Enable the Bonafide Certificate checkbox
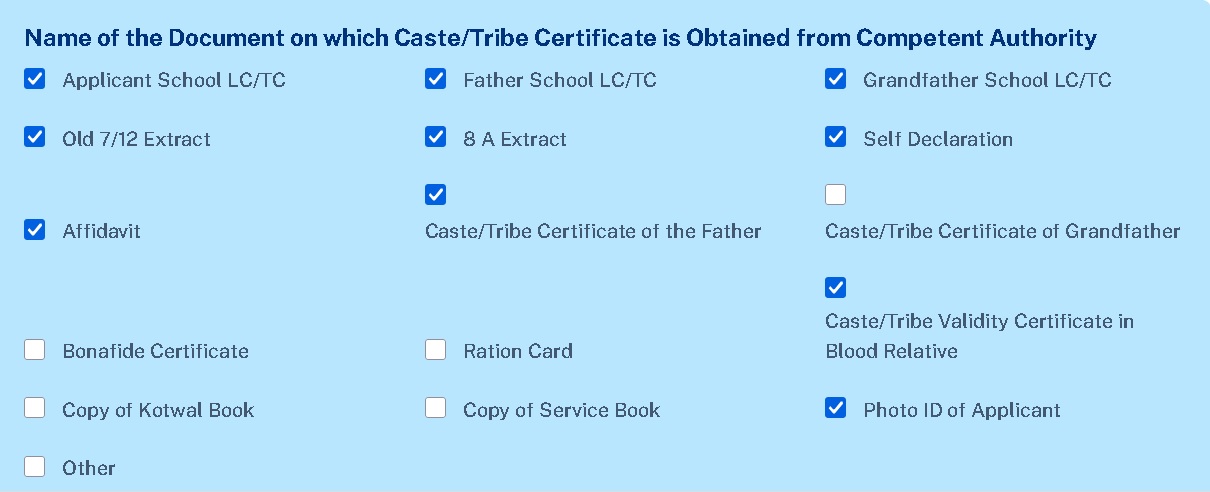The image size is (1210, 492). pos(35,350)
